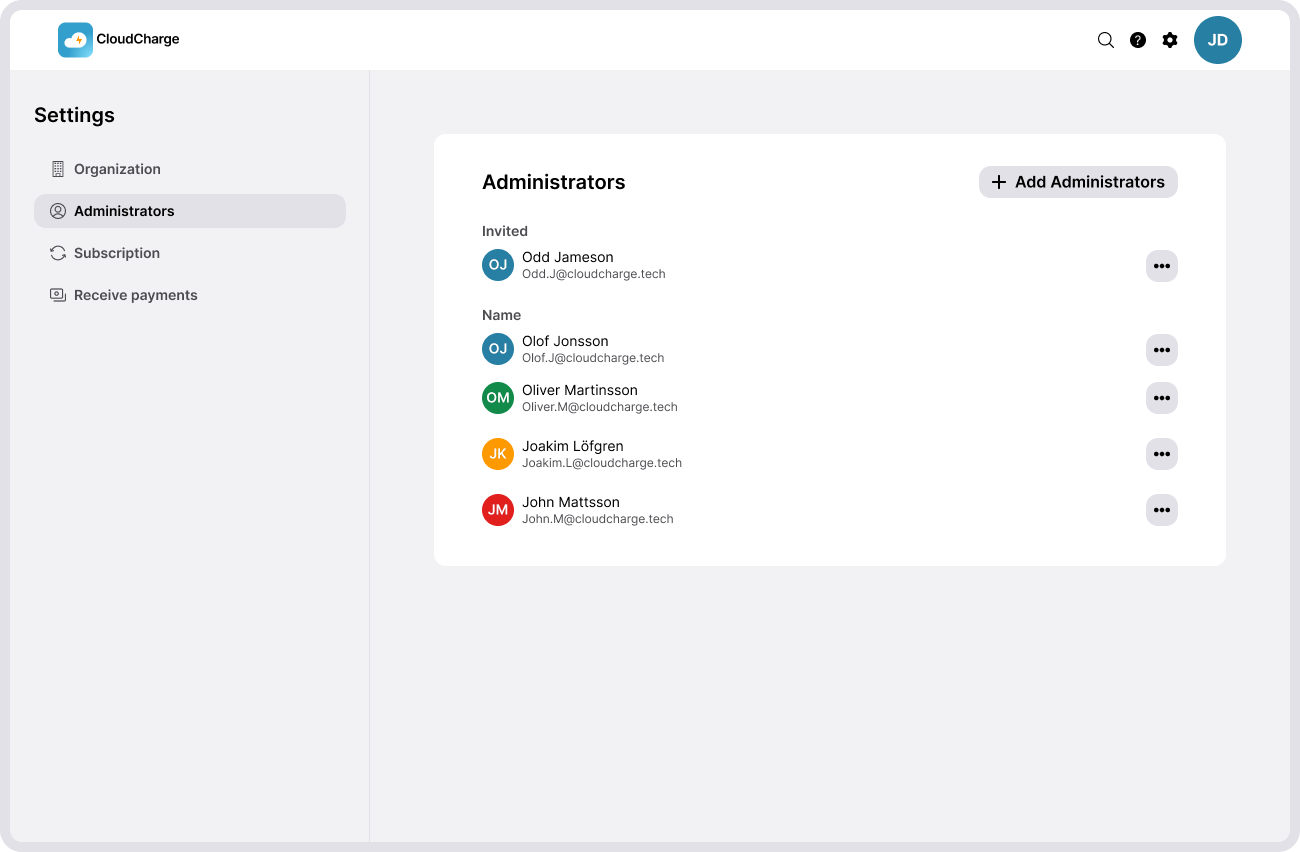Image resolution: width=1300 pixels, height=852 pixels.
Task: Open the Subscription settings page
Action: click(190, 253)
